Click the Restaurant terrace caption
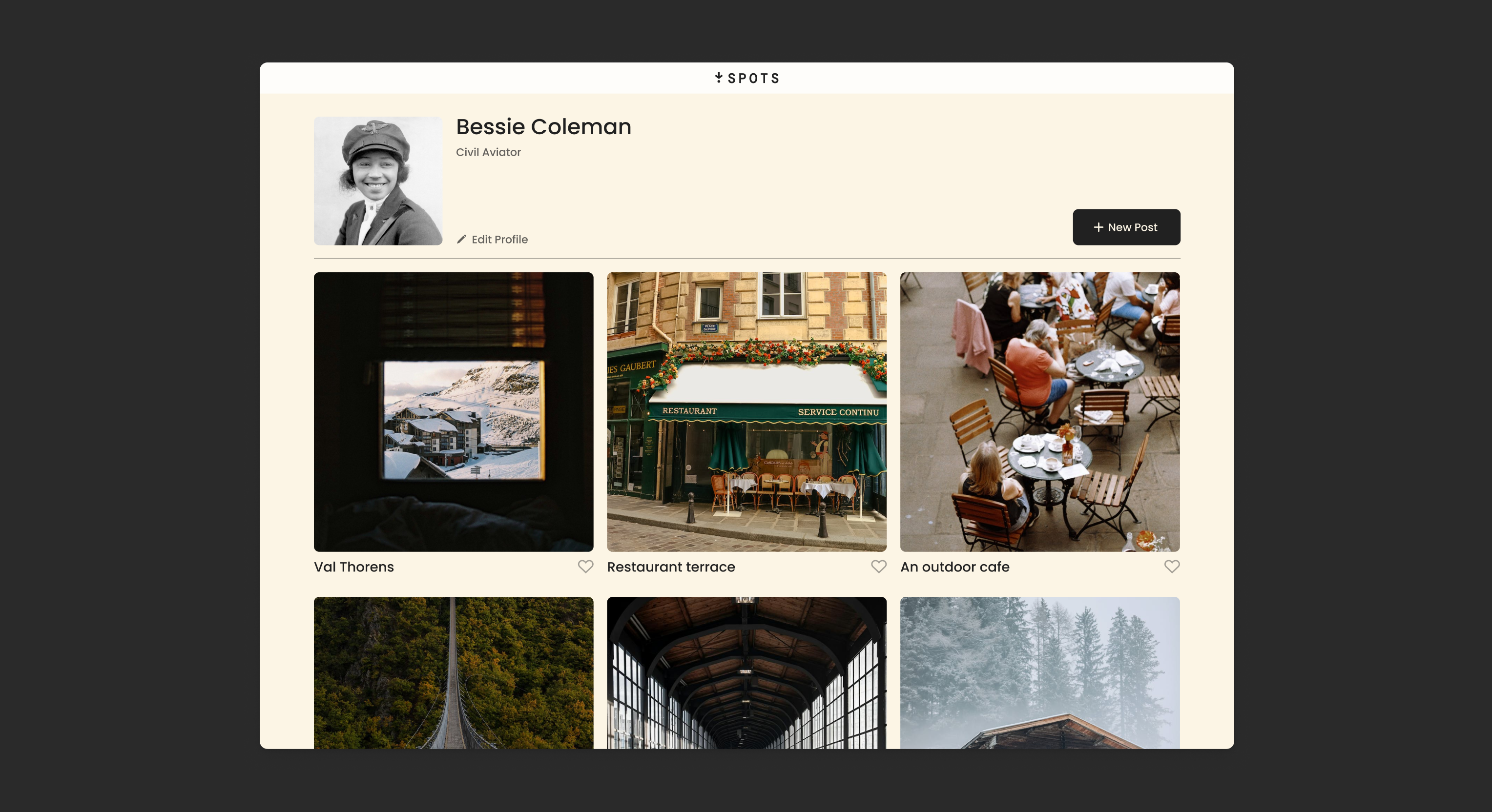The image size is (1492, 812). click(671, 567)
